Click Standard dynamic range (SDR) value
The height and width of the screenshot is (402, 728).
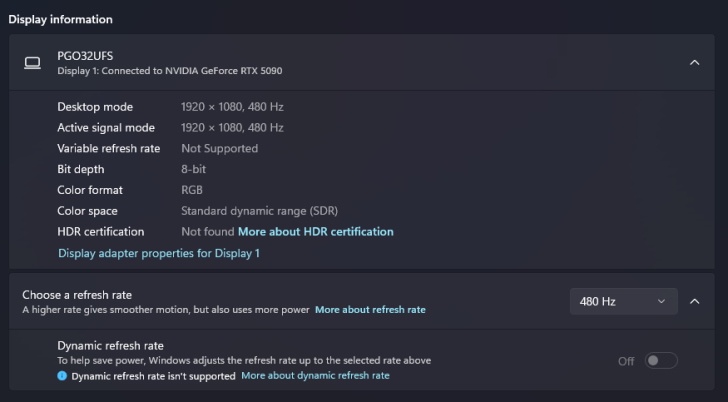260,211
